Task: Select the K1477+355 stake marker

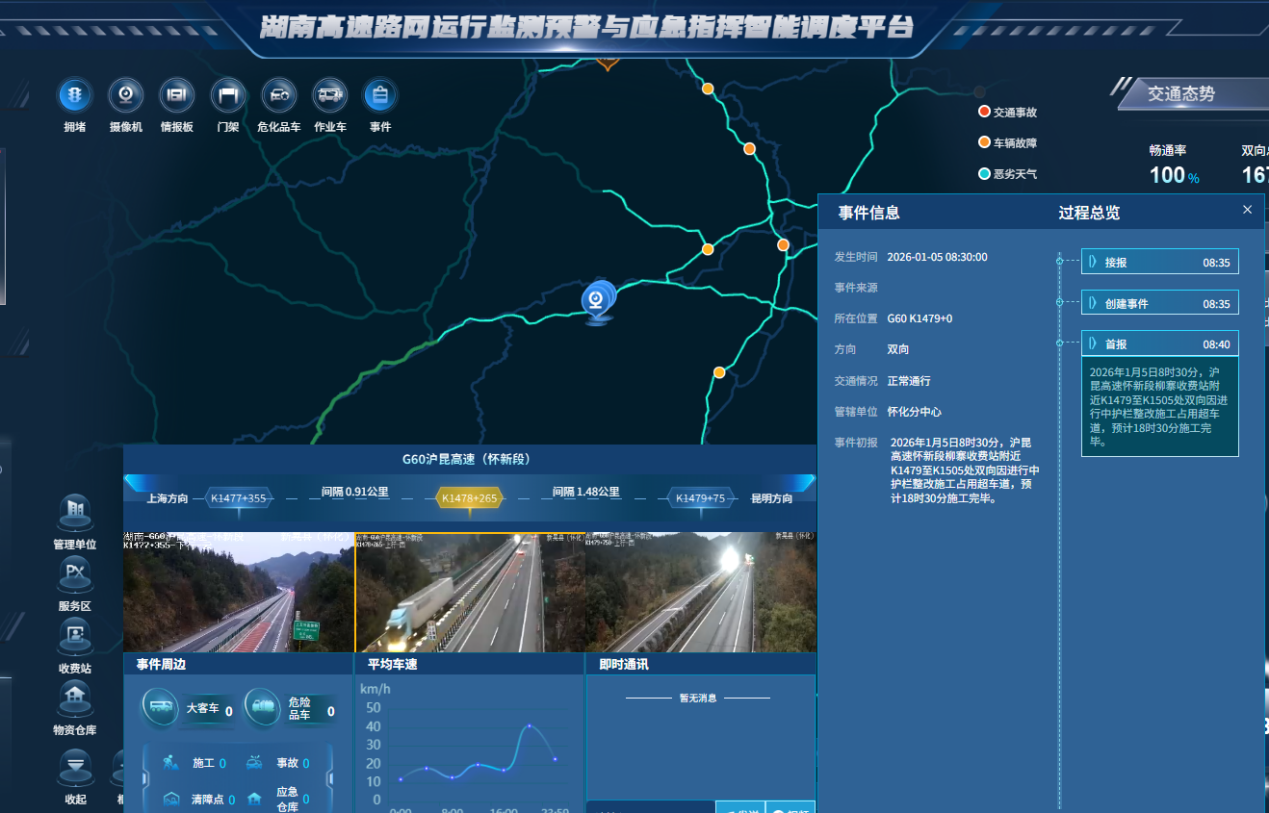Action: tap(238, 498)
